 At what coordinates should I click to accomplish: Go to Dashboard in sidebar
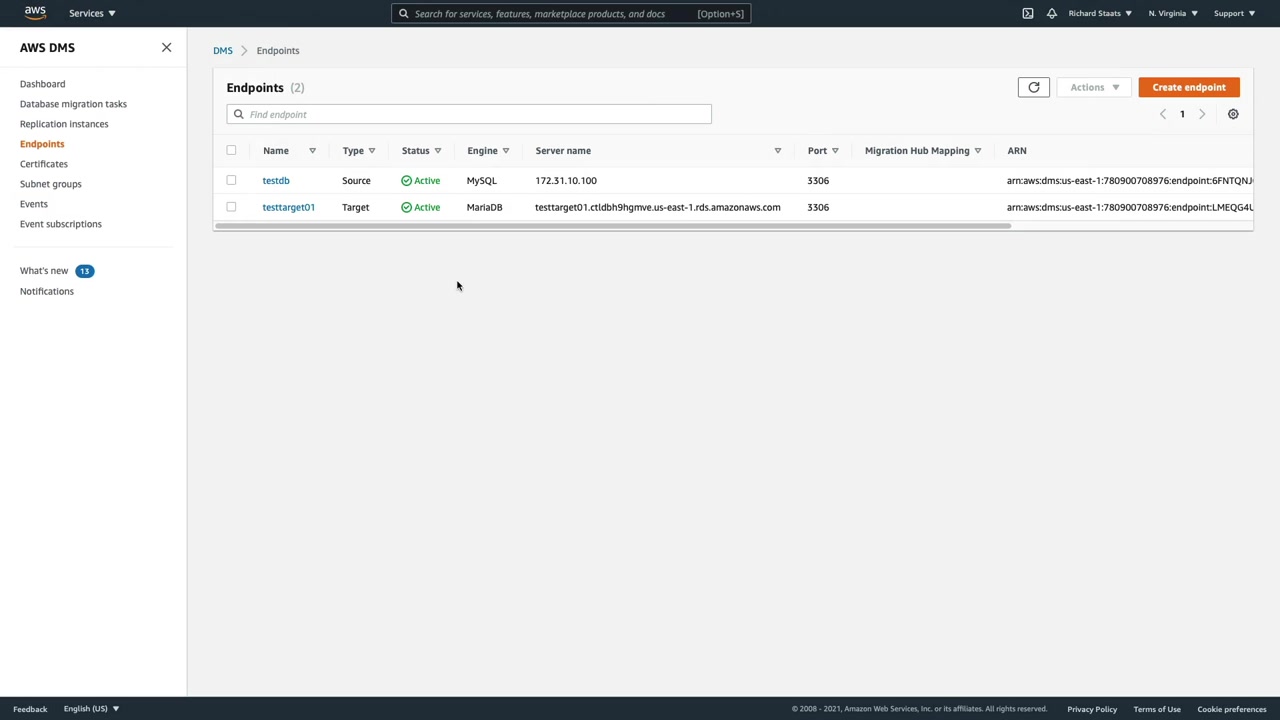(x=42, y=84)
